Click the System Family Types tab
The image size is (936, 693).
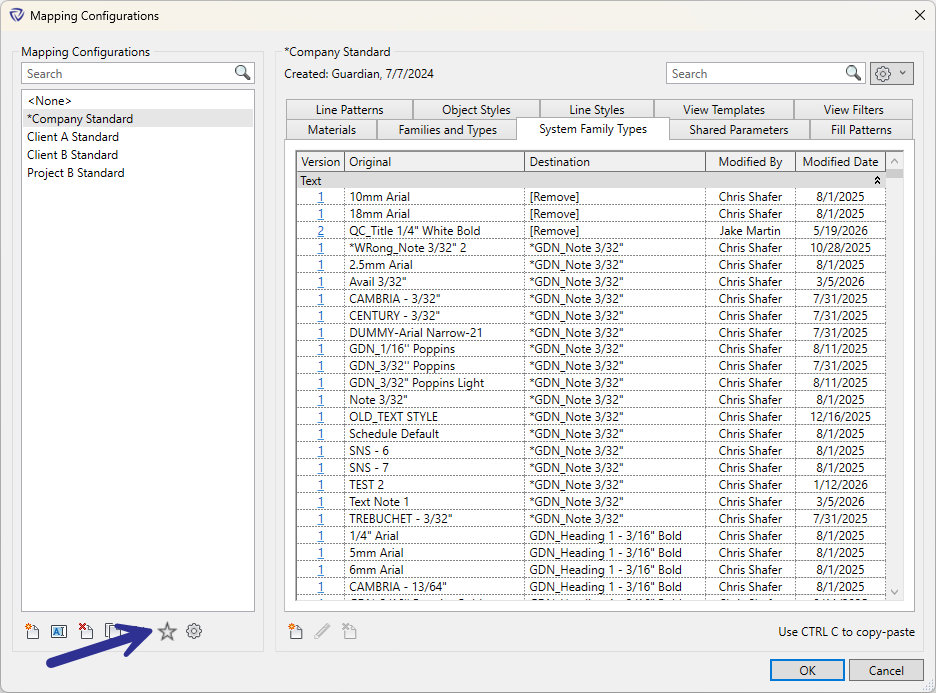point(593,129)
